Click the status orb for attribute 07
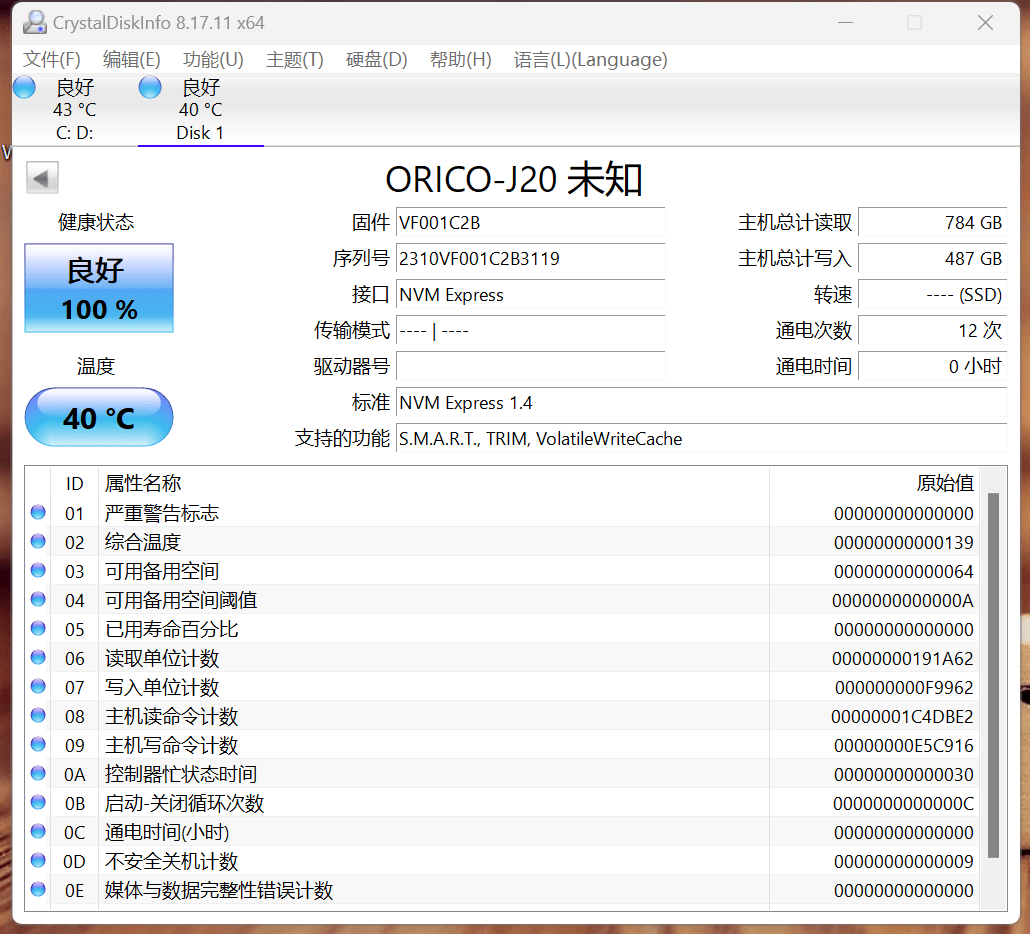 point(38,686)
